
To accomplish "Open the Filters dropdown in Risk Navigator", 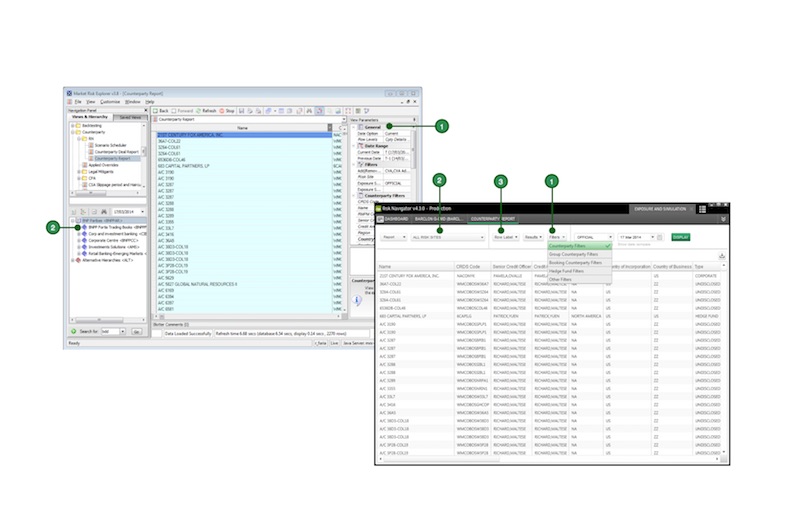I will pos(556,237).
